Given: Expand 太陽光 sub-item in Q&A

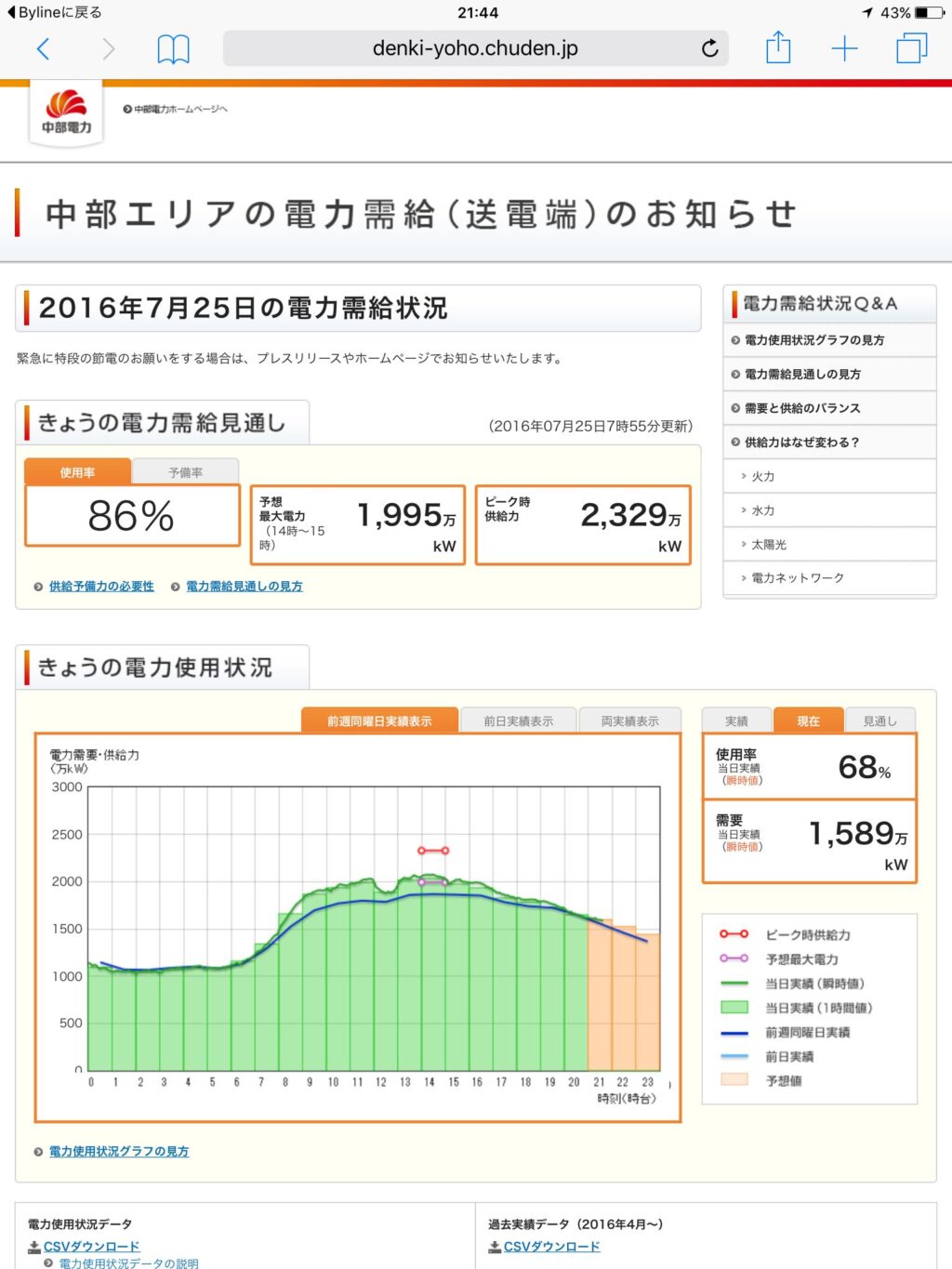Looking at the screenshot, I should pyautogui.click(x=768, y=544).
